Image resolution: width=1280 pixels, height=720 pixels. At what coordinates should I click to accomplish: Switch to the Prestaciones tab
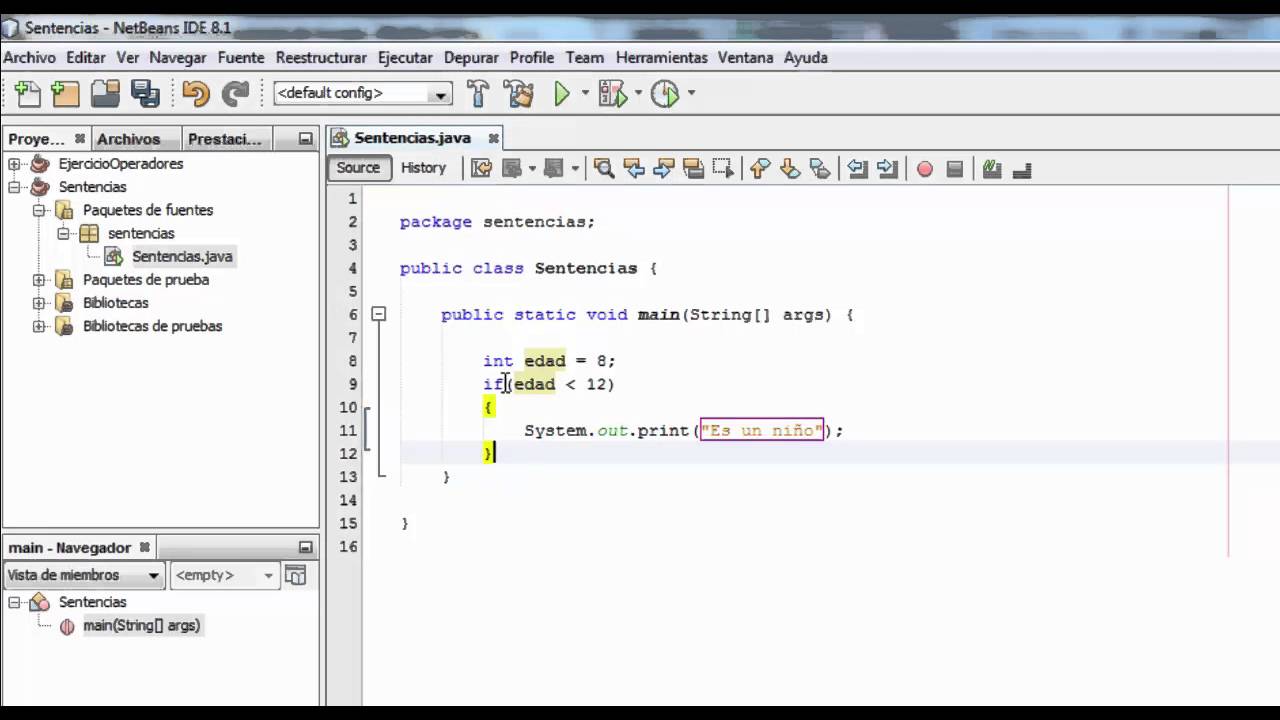[225, 139]
